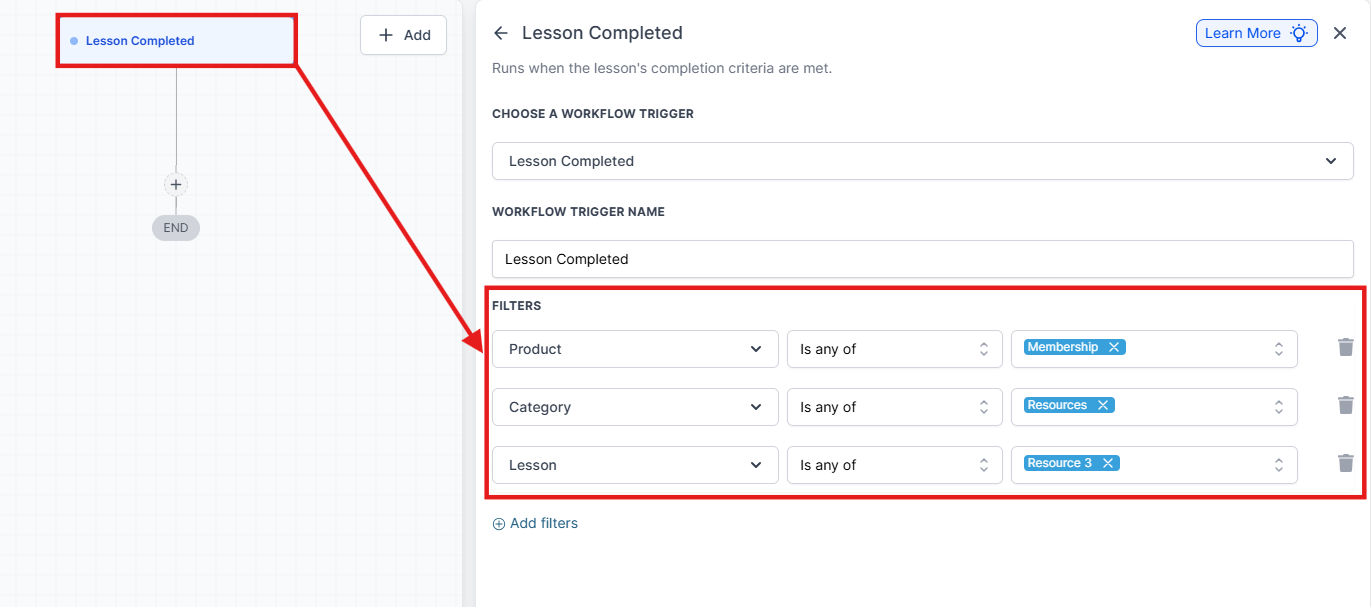The width and height of the screenshot is (1371, 607).
Task: Change the Product row 'Is any of' operator
Action: click(894, 349)
